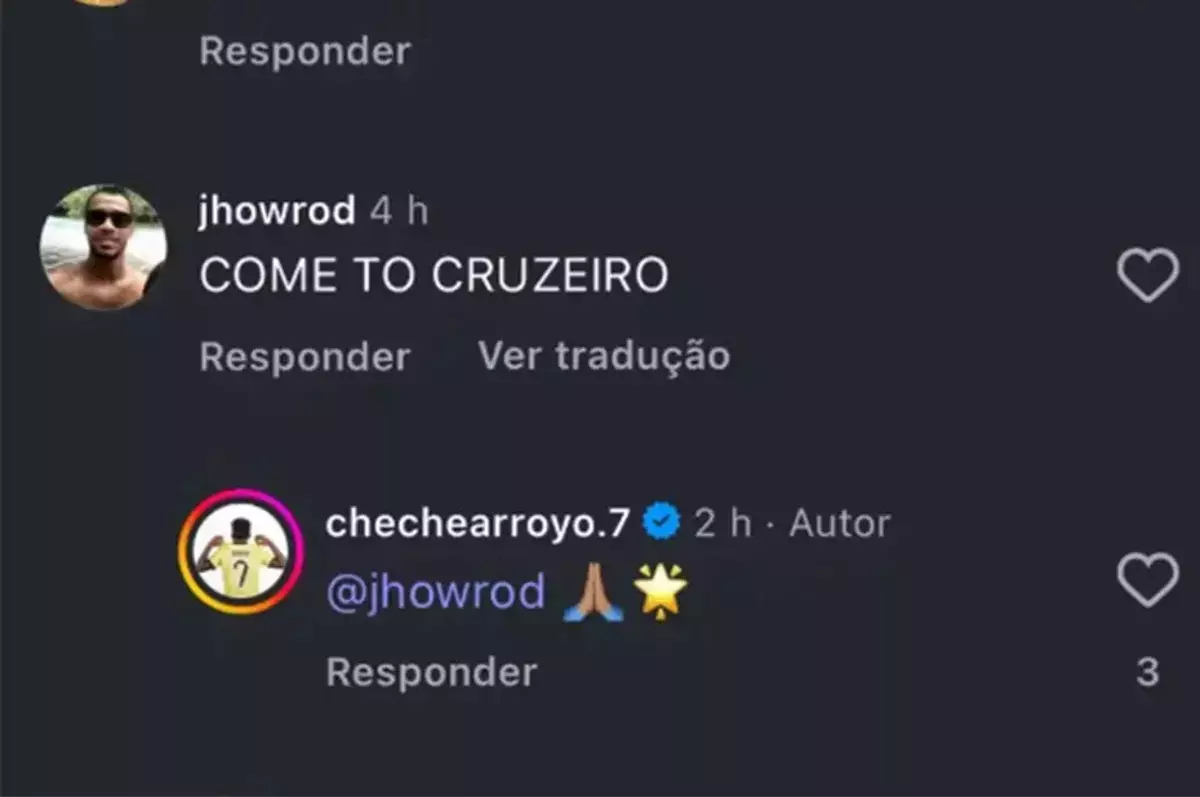
Task: Click Responder under chechearroyo.7's reply
Action: pos(432,672)
